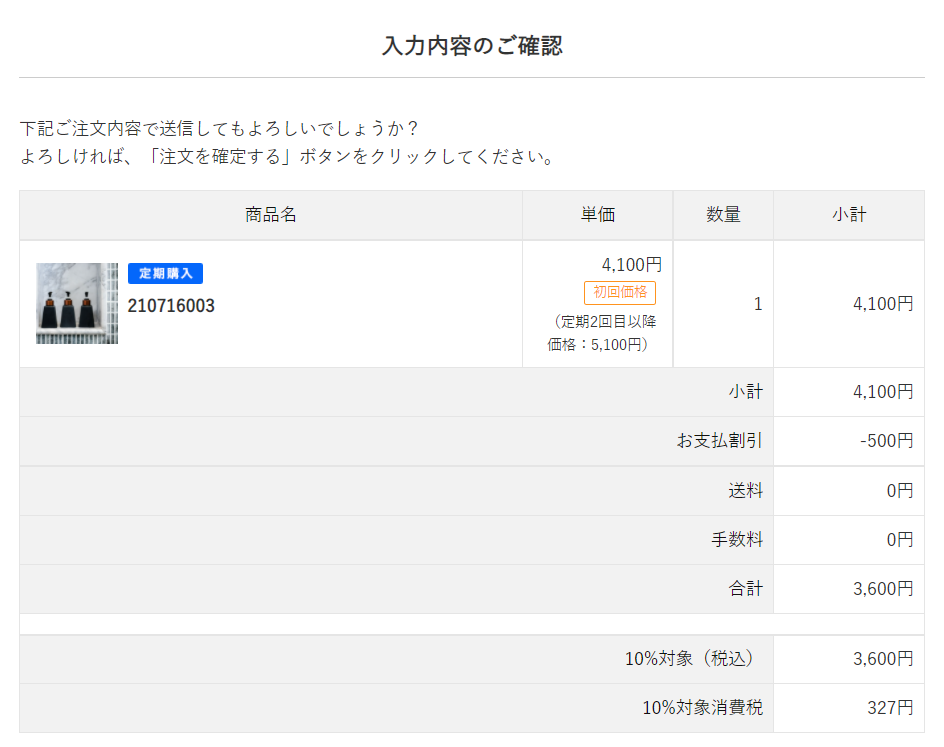Click the 入力内容のご確認 page heading
Screen dimensions: 944x747
(472, 45)
